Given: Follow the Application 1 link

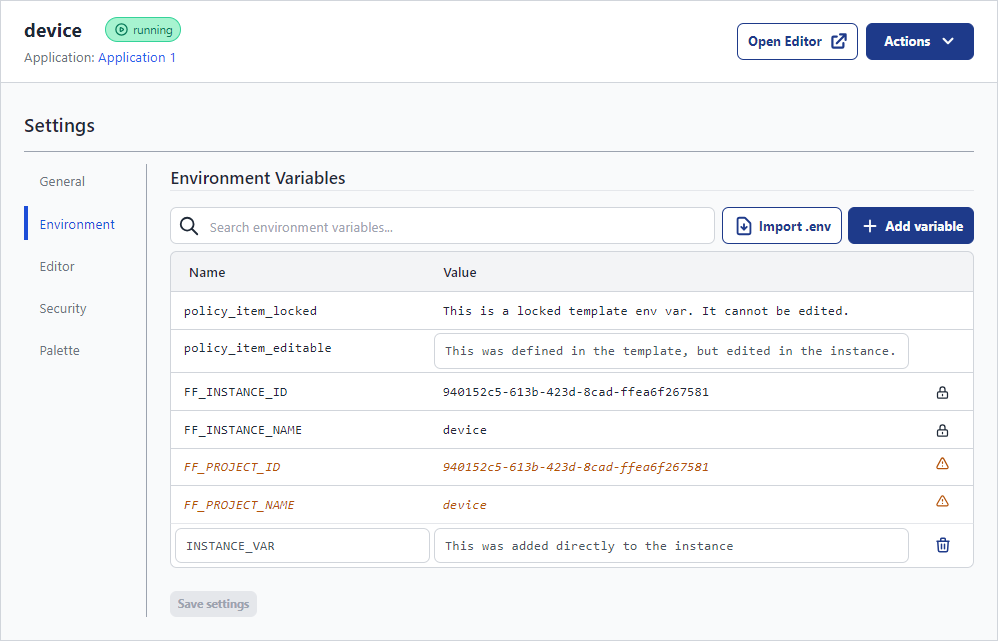Looking at the screenshot, I should pos(137,58).
